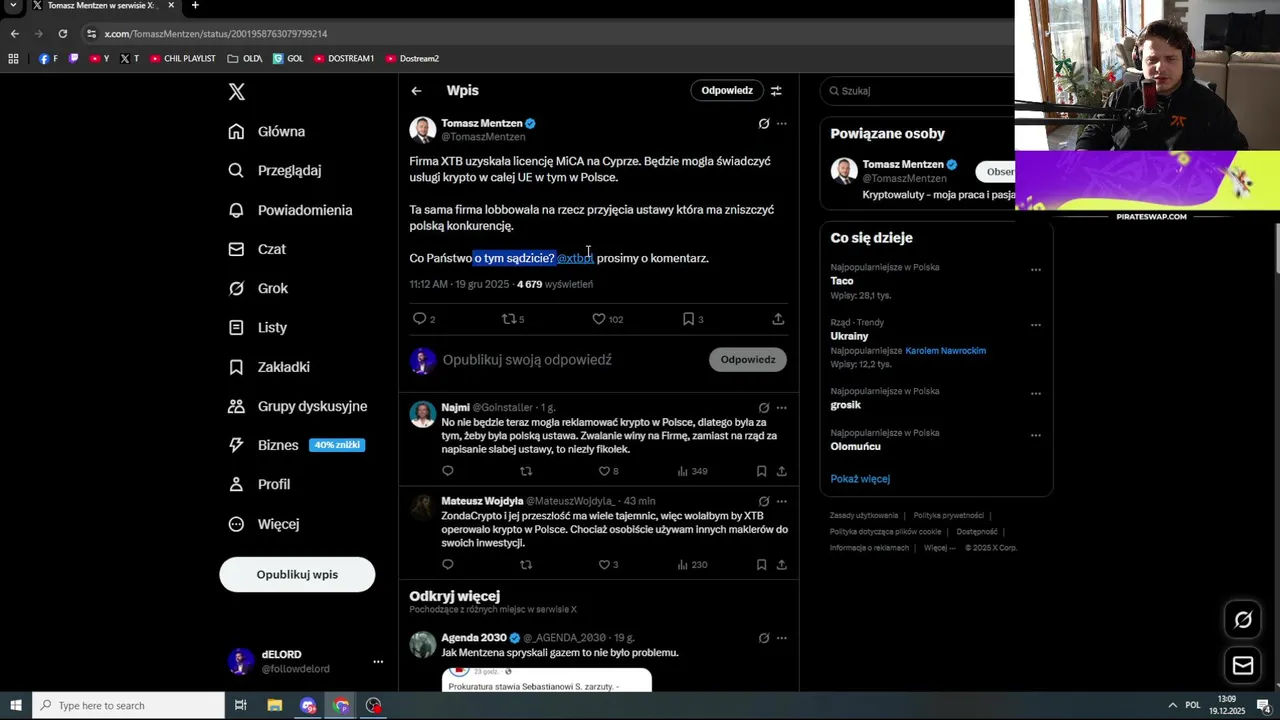Like Najmi's reply with 8 likes

608,471
